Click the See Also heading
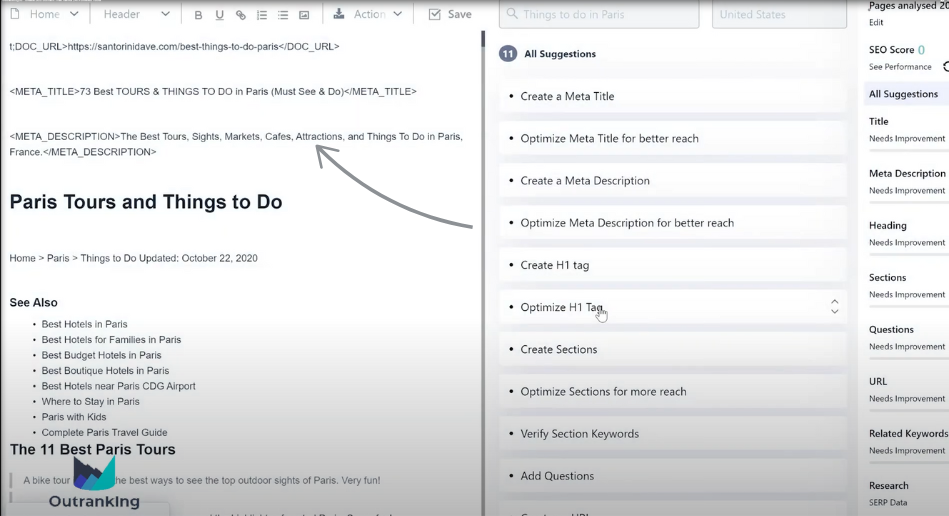 pyautogui.click(x=33, y=302)
